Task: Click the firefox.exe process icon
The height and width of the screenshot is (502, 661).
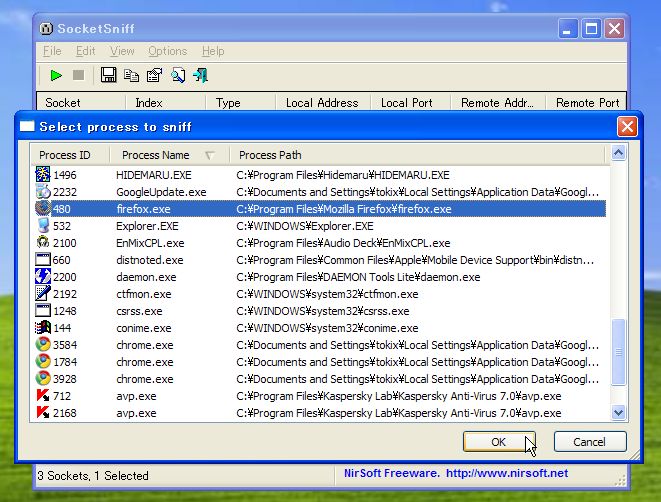Action: (x=43, y=209)
